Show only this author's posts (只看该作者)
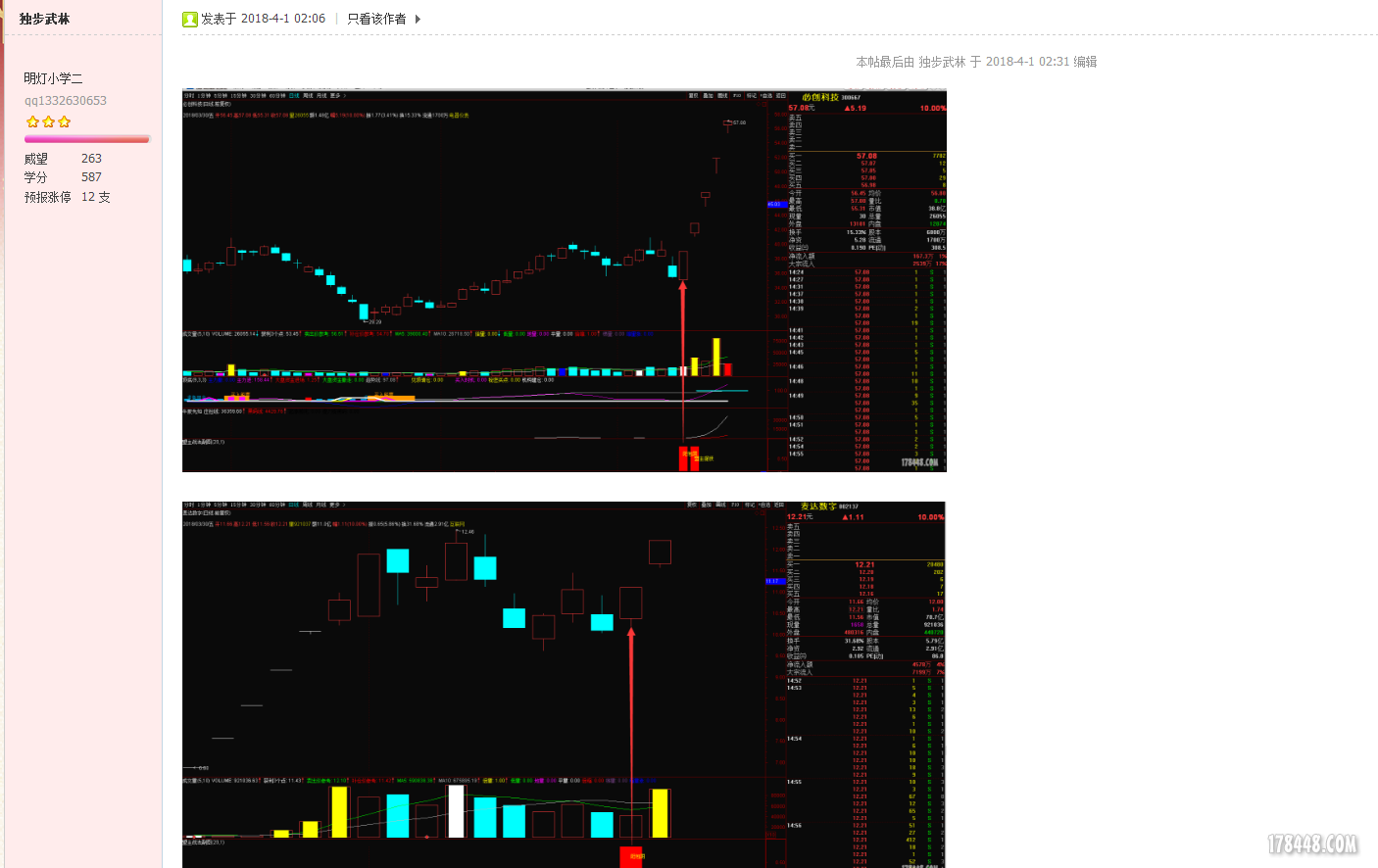 pos(376,19)
